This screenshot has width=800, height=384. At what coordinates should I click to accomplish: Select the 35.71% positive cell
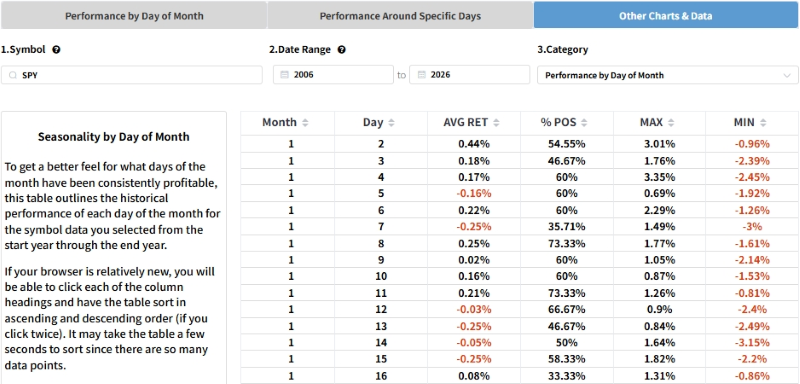567,226
